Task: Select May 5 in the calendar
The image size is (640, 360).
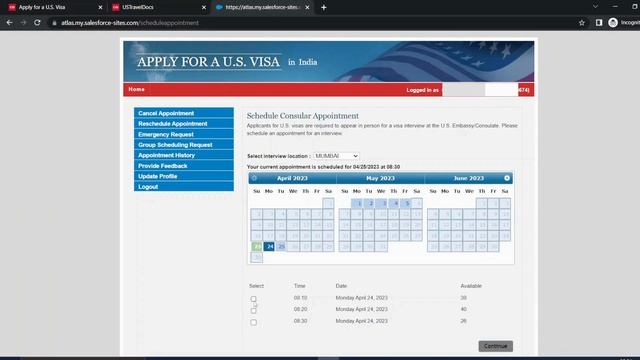Action: click(x=405, y=203)
